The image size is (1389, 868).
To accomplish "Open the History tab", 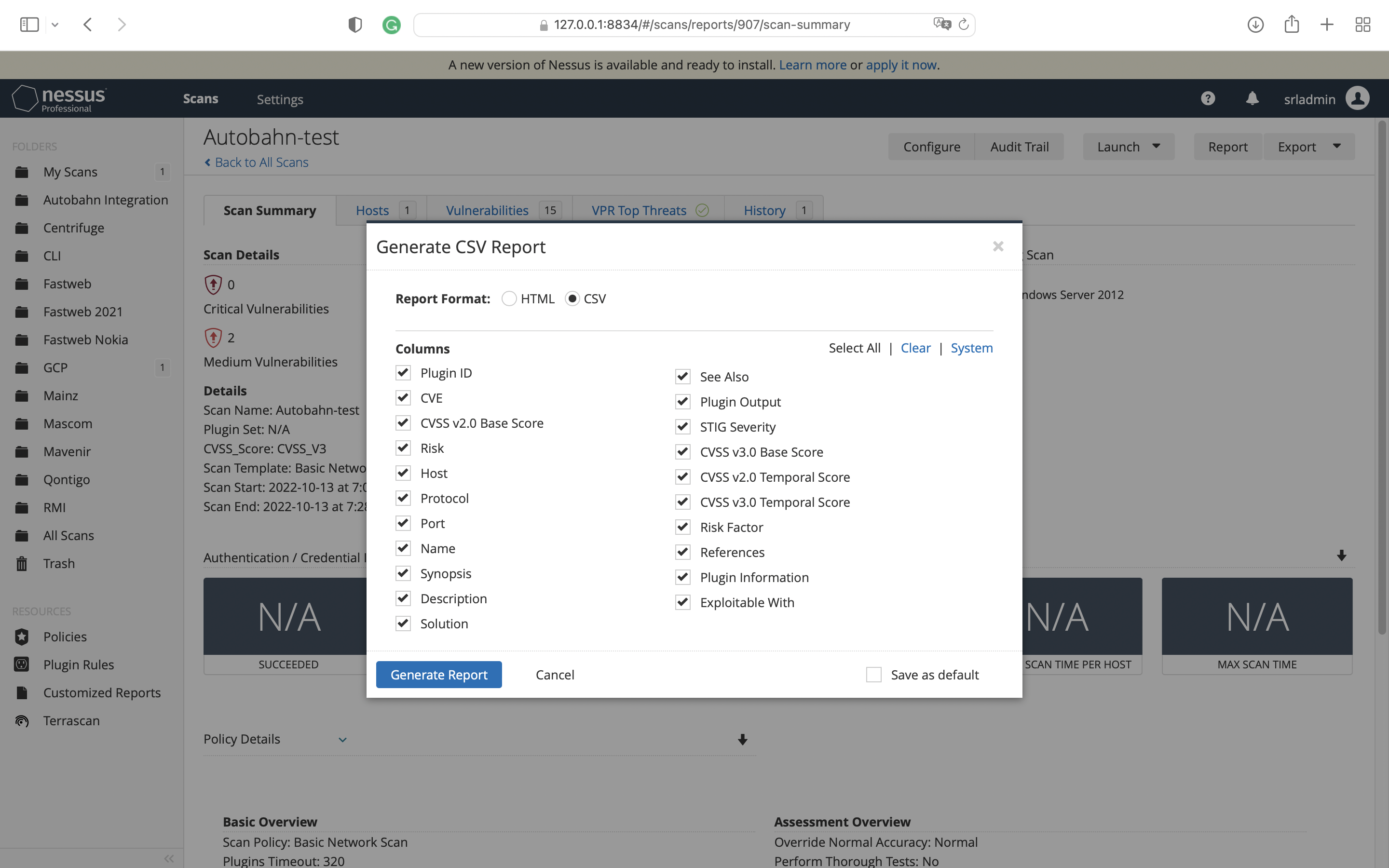I will point(774,210).
